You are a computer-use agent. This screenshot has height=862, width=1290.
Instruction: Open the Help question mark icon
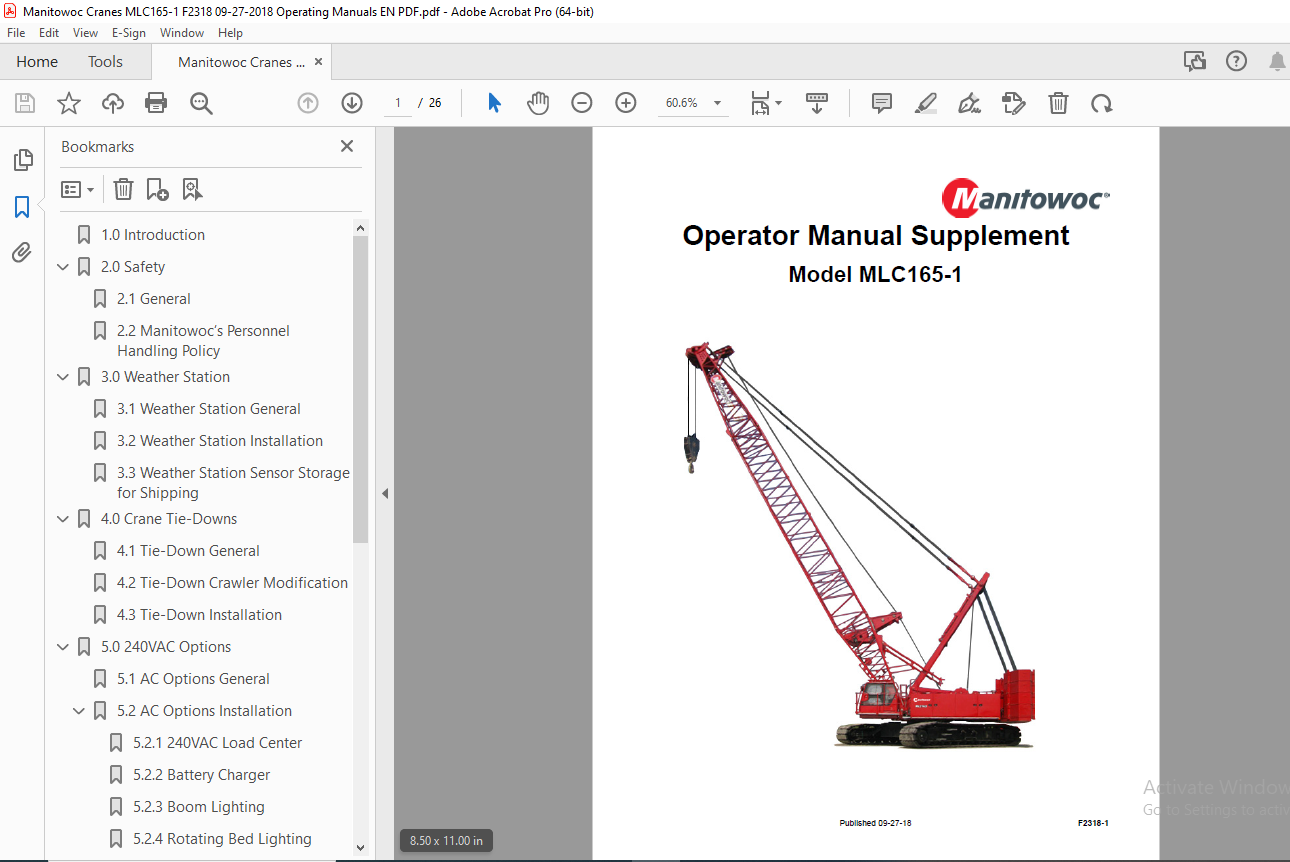coord(1236,61)
